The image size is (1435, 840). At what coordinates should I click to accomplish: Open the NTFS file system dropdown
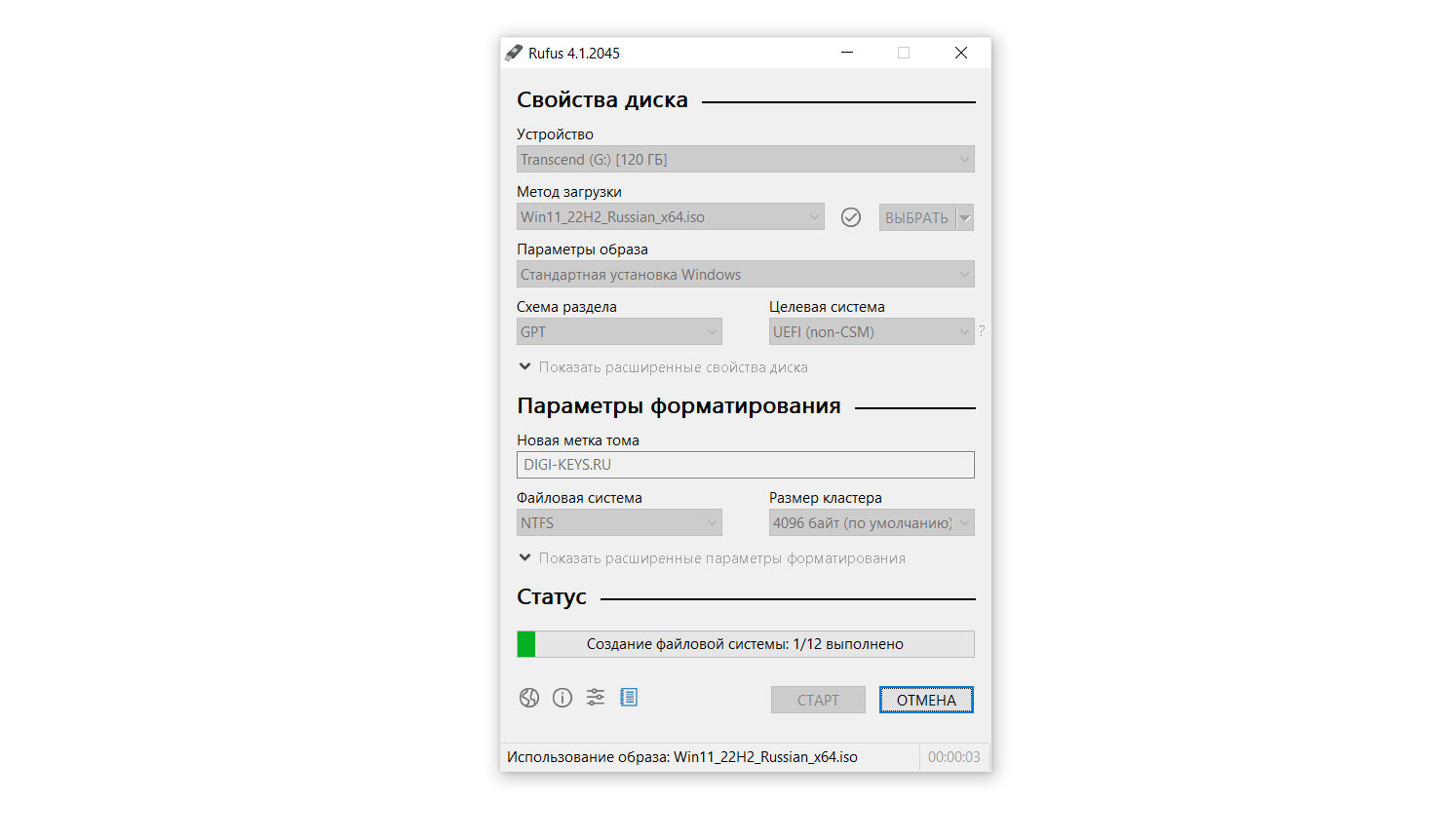point(619,523)
